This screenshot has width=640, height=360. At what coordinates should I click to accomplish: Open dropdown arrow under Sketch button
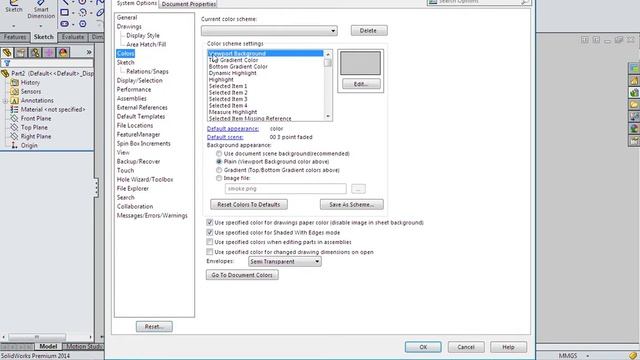coord(13,26)
